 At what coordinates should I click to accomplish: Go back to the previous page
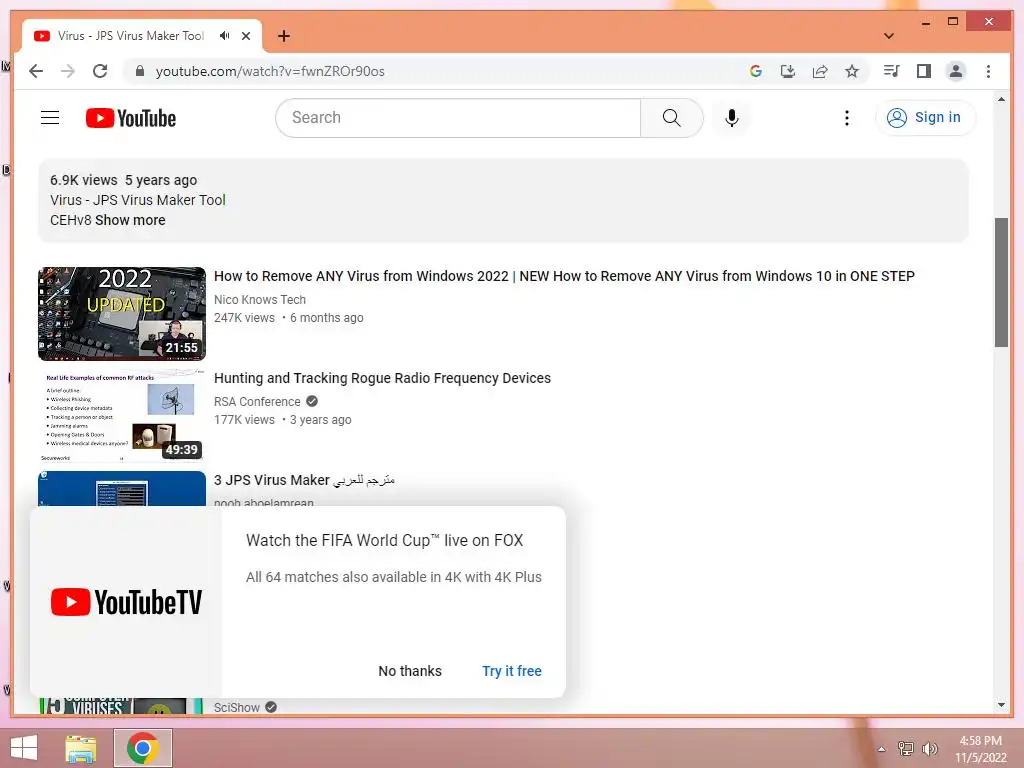coord(36,71)
